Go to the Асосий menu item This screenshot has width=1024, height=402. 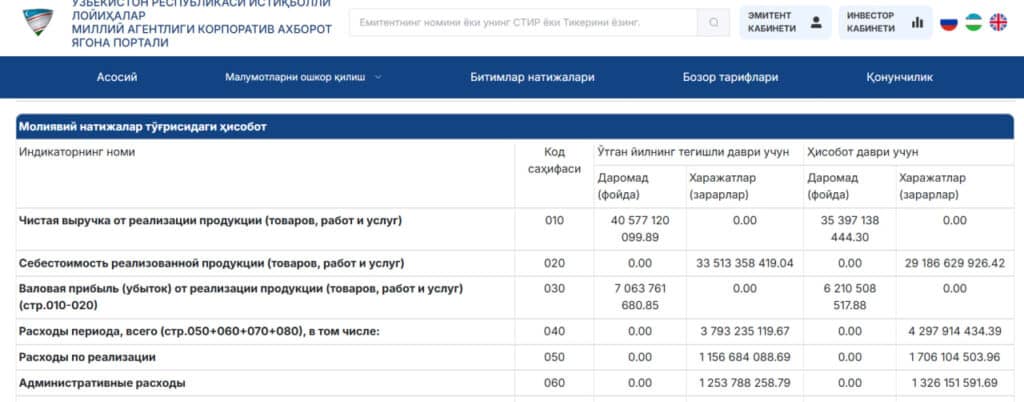[117, 77]
